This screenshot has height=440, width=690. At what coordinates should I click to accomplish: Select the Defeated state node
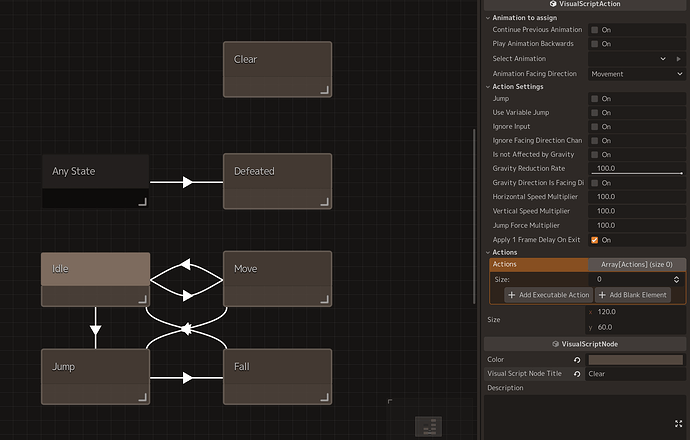tap(277, 181)
